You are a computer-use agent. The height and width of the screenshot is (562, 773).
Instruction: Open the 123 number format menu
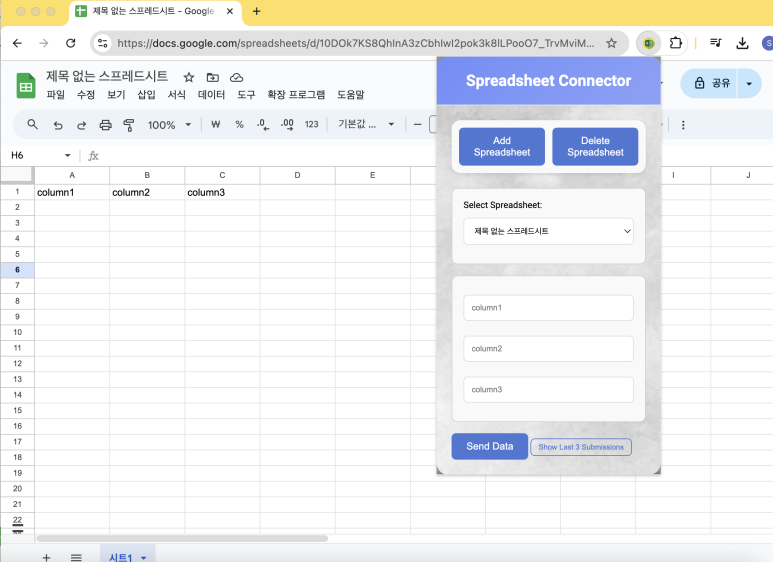click(312, 125)
